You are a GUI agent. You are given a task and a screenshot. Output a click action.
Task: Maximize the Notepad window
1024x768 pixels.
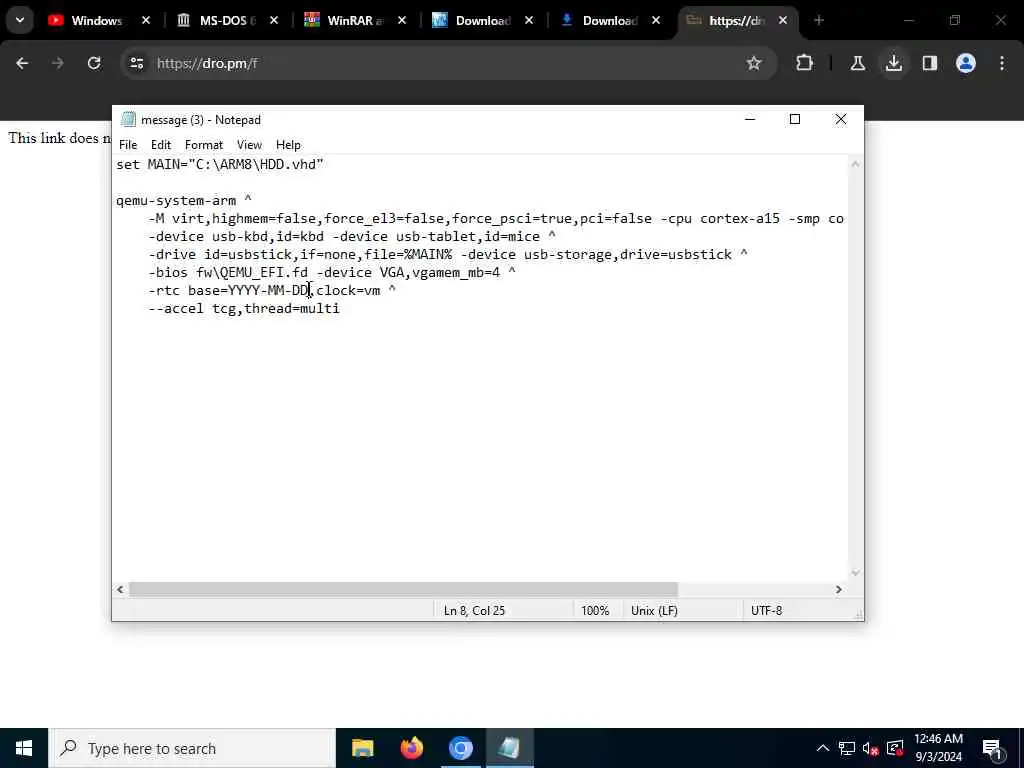point(795,120)
